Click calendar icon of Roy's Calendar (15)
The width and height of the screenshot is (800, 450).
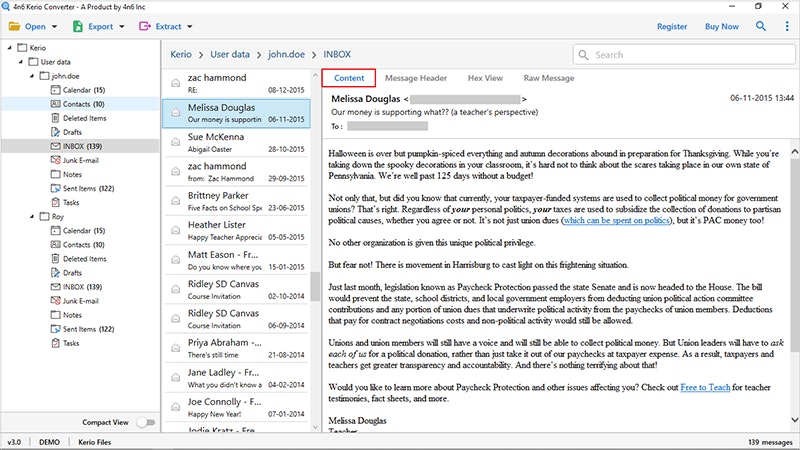(56, 231)
